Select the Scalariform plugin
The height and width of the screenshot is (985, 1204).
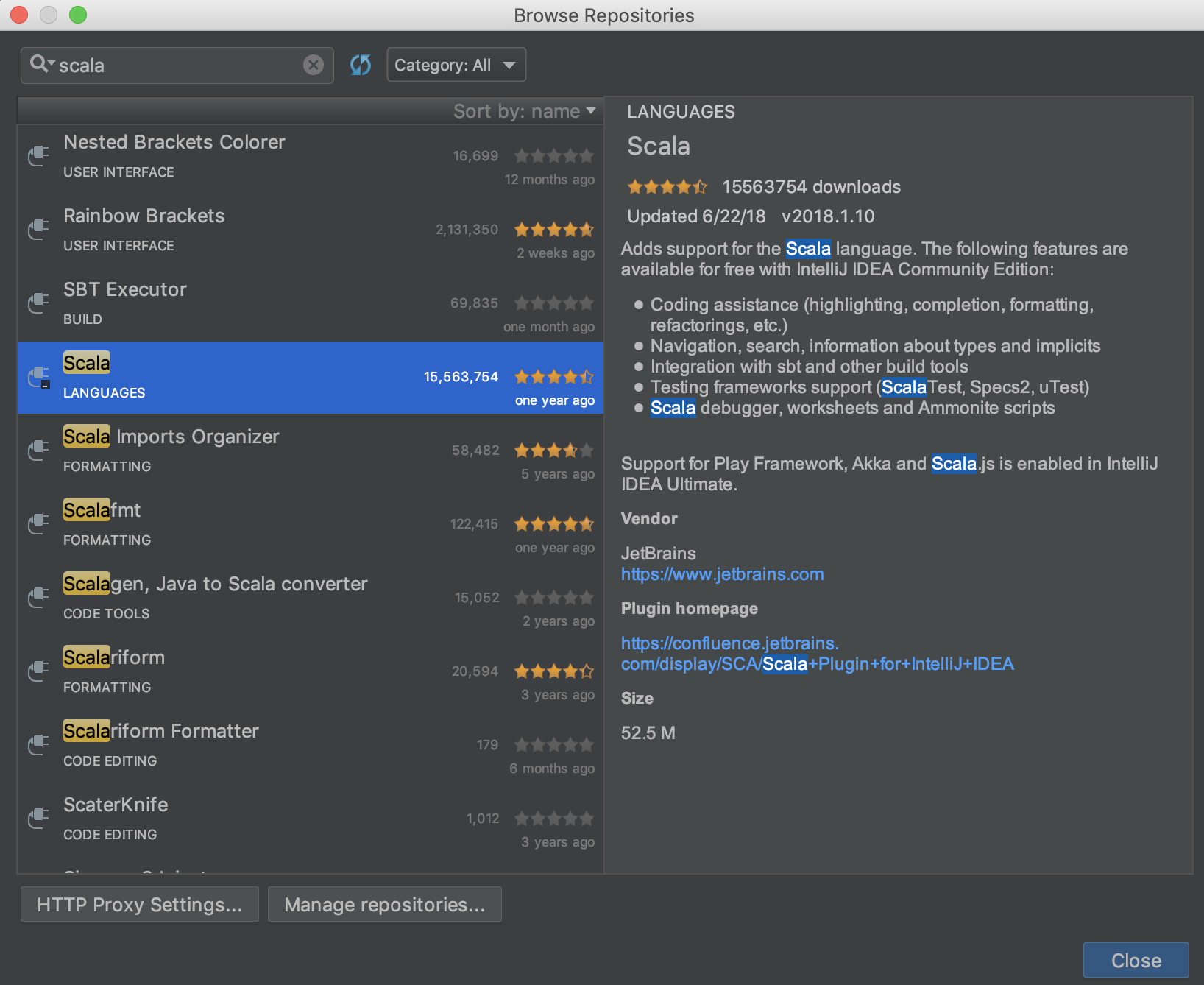coord(310,672)
